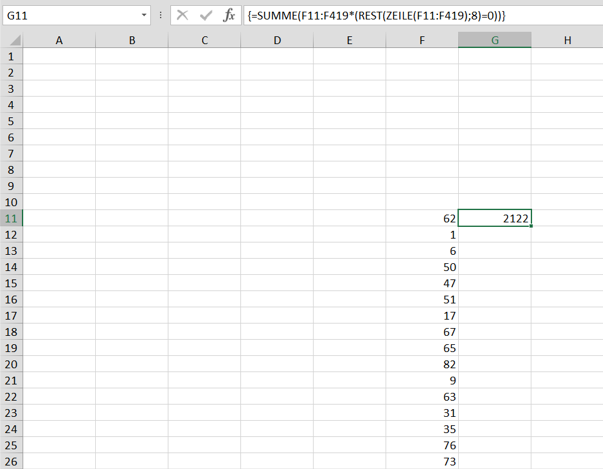Click the Enter checkmark icon in formula bar
Image resolution: width=603 pixels, height=469 pixels.
[206, 15]
